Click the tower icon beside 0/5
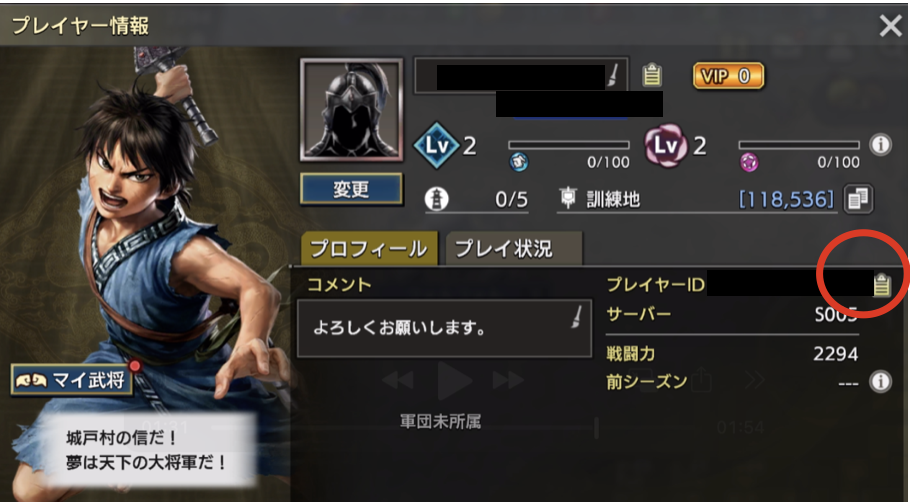This screenshot has height=502, width=910. (x=436, y=199)
